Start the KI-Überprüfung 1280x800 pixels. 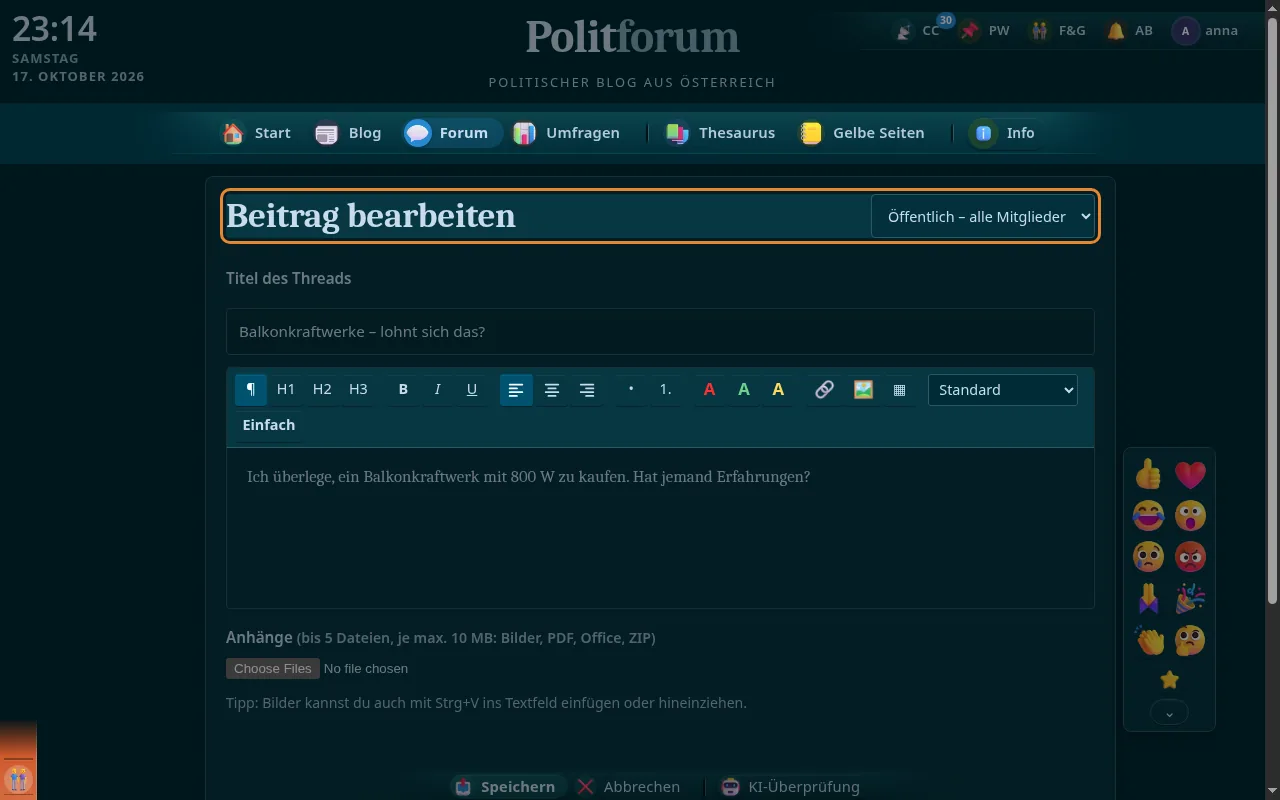point(791,787)
